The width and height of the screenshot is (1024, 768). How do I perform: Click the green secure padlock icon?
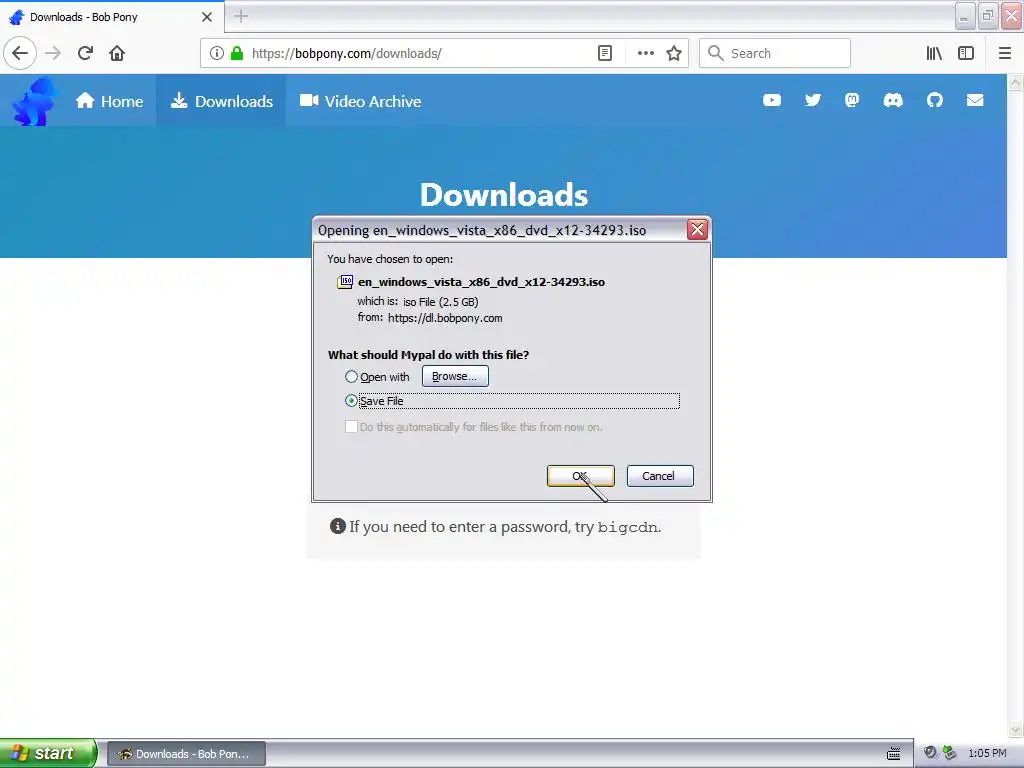[237, 53]
